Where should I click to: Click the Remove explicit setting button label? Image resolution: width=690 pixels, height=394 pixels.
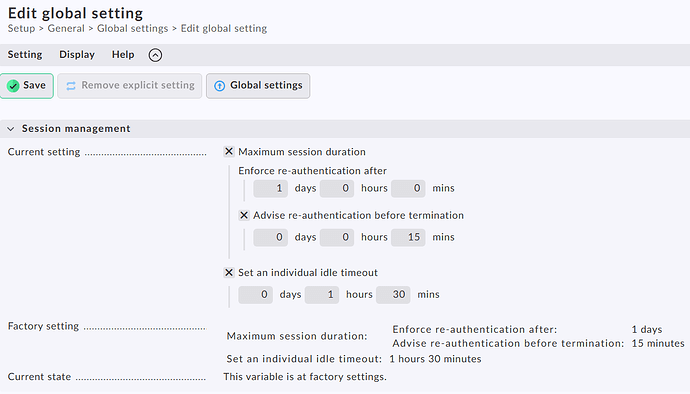(x=138, y=85)
